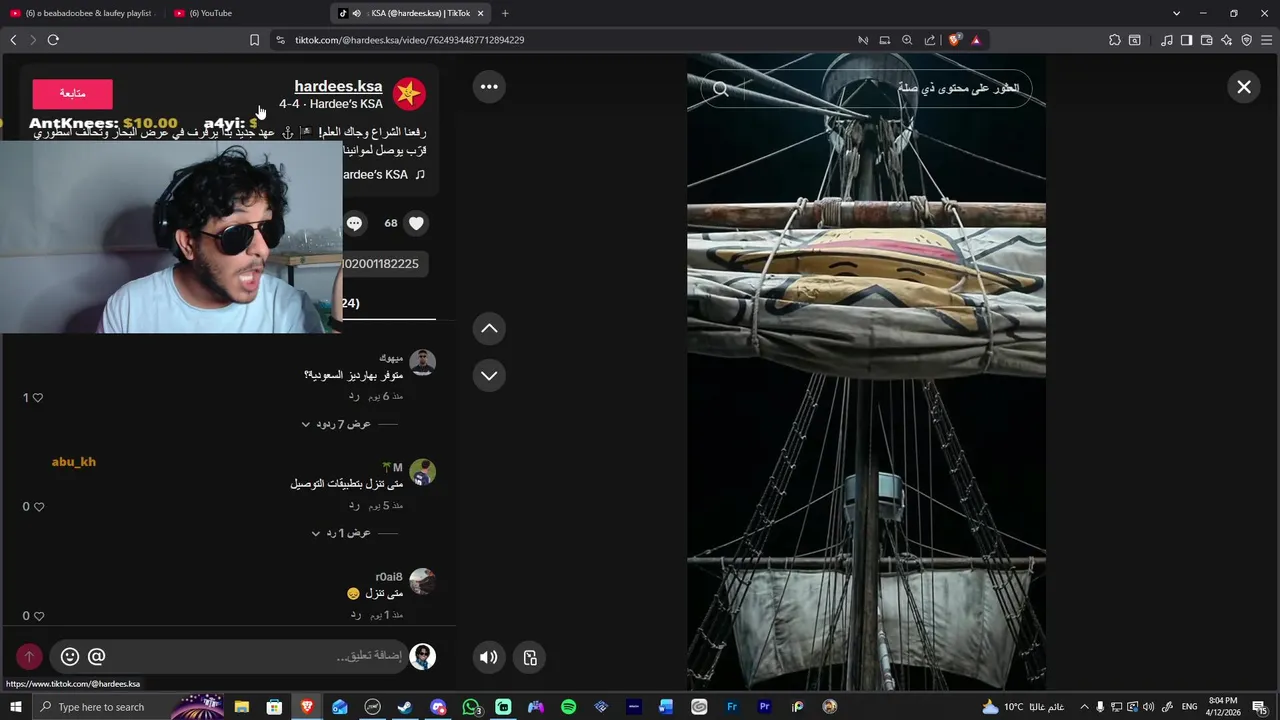Screen dimensions: 1280x720
Task: Open a new browser tab
Action: 505,13
